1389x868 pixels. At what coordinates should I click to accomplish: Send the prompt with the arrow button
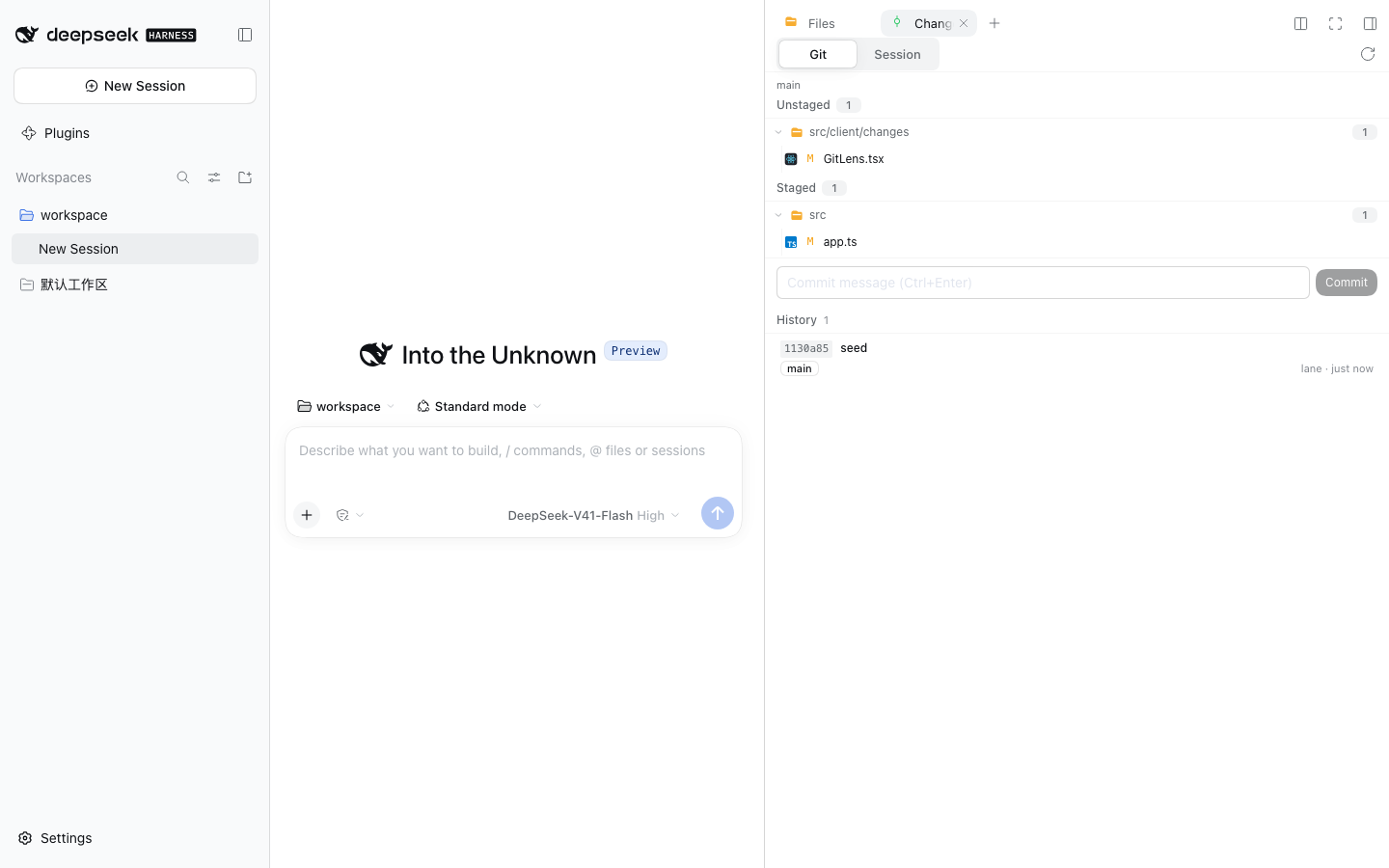(x=718, y=513)
